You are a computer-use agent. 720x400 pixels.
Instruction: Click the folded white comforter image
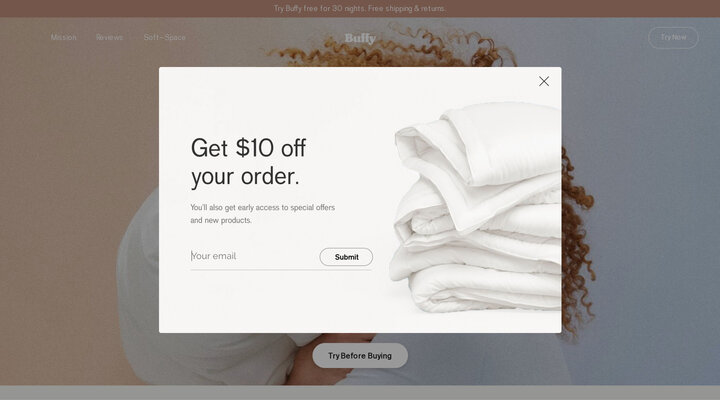point(476,208)
